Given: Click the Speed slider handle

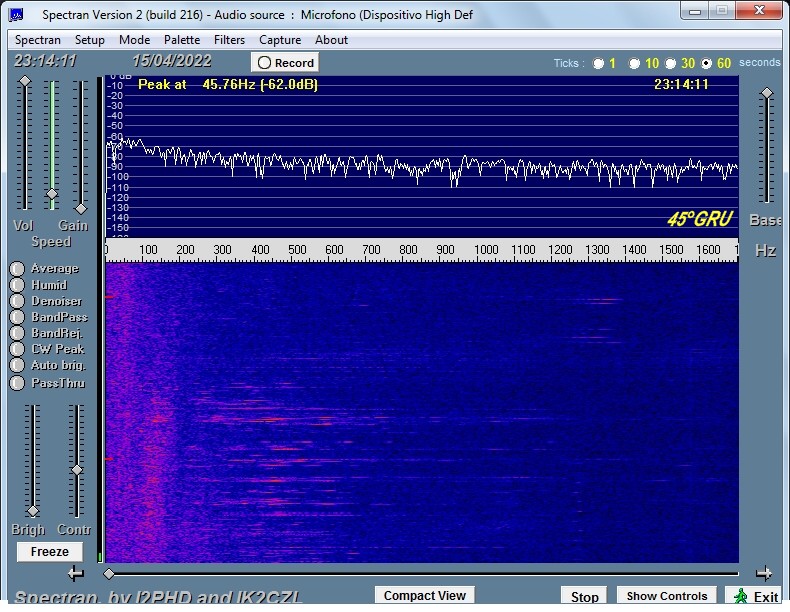Looking at the screenshot, I should pyautogui.click(x=52, y=194).
